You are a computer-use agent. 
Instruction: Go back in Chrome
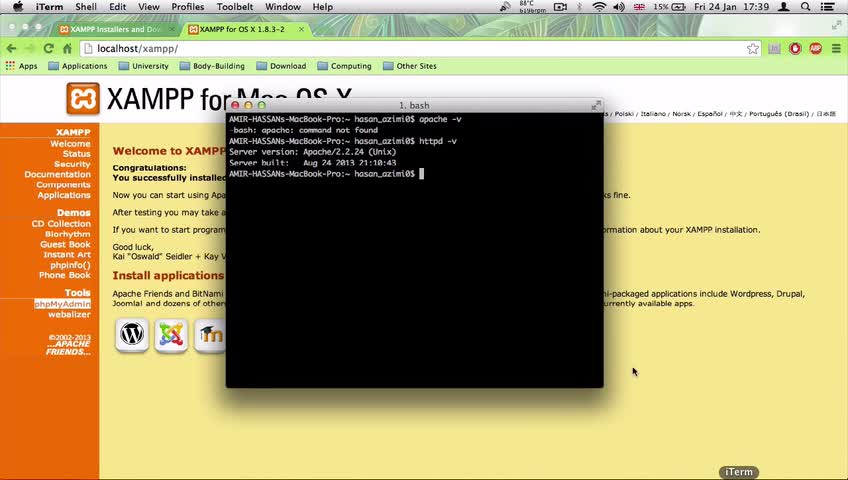tap(11, 49)
